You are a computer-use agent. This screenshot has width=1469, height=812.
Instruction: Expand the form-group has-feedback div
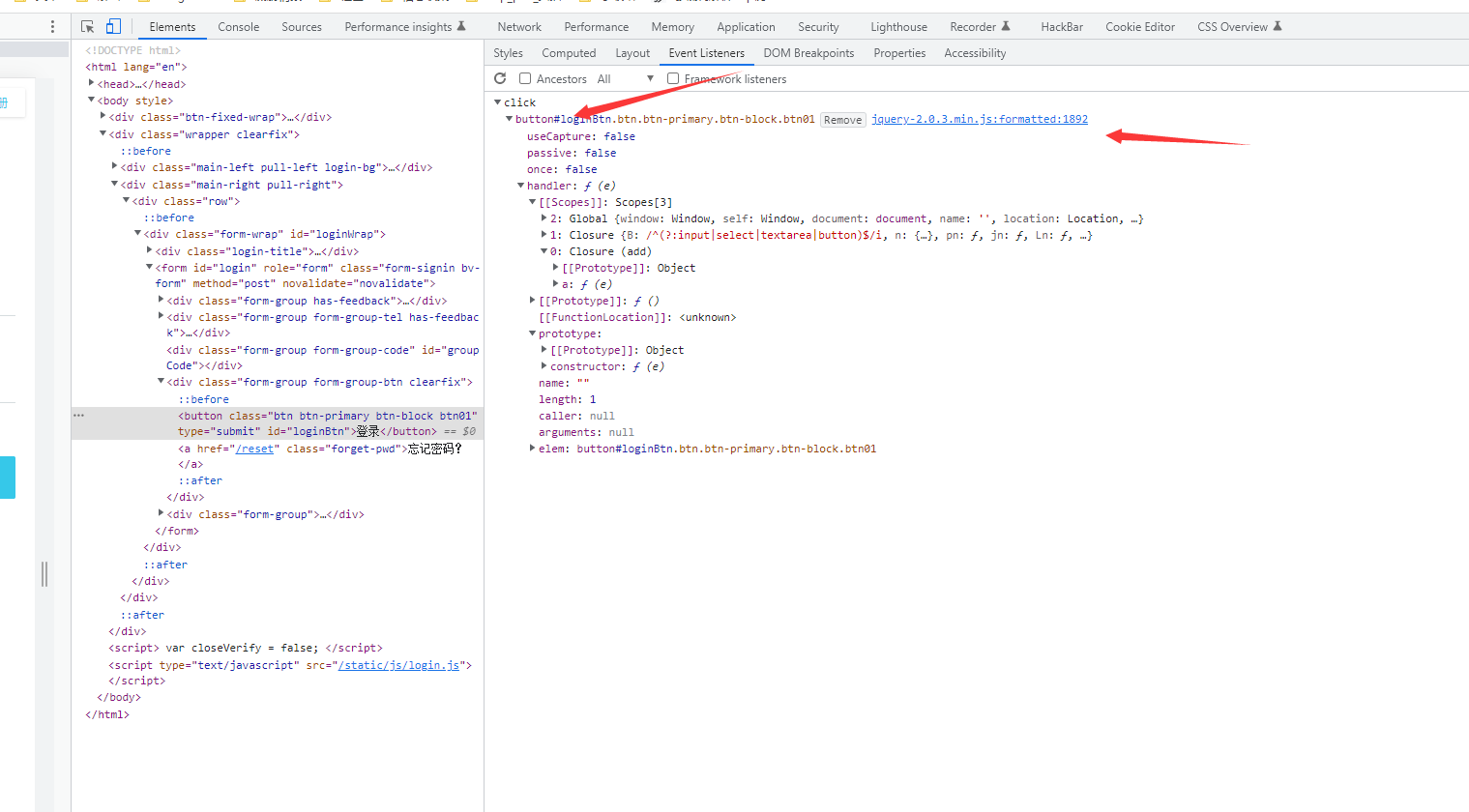(x=162, y=301)
